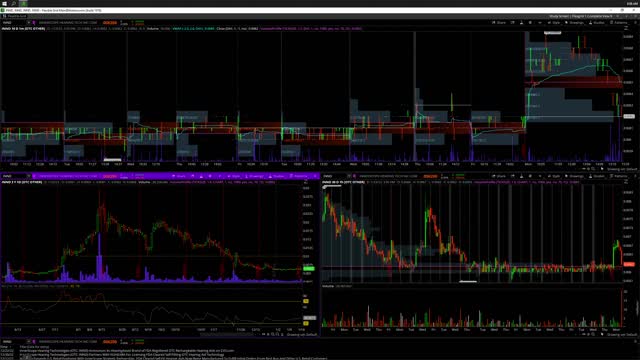This screenshot has height=360, width=640.
Task: Open Edit Studies beaker icon in top chart toolbar
Action: coord(522,22)
